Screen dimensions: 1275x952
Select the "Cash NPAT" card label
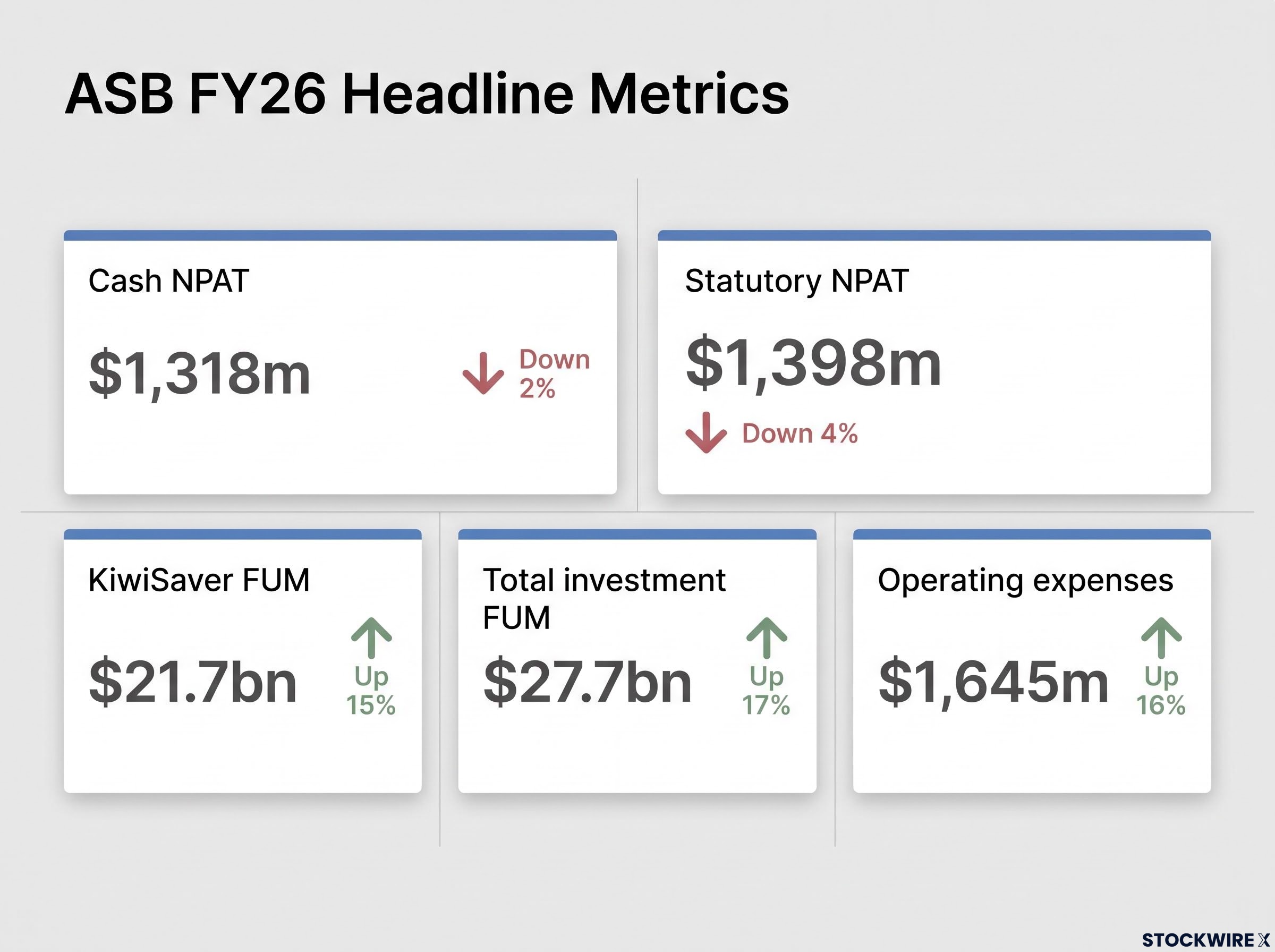tap(169, 281)
